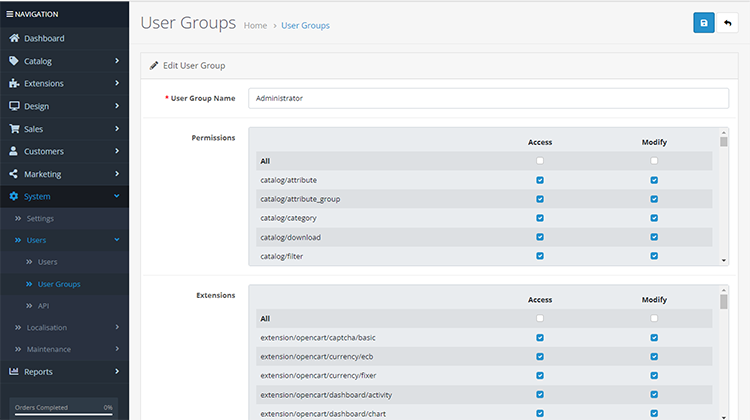The width and height of the screenshot is (750, 420).
Task: Toggle the Navigation hamburger menu icon
Action: (x=9, y=14)
